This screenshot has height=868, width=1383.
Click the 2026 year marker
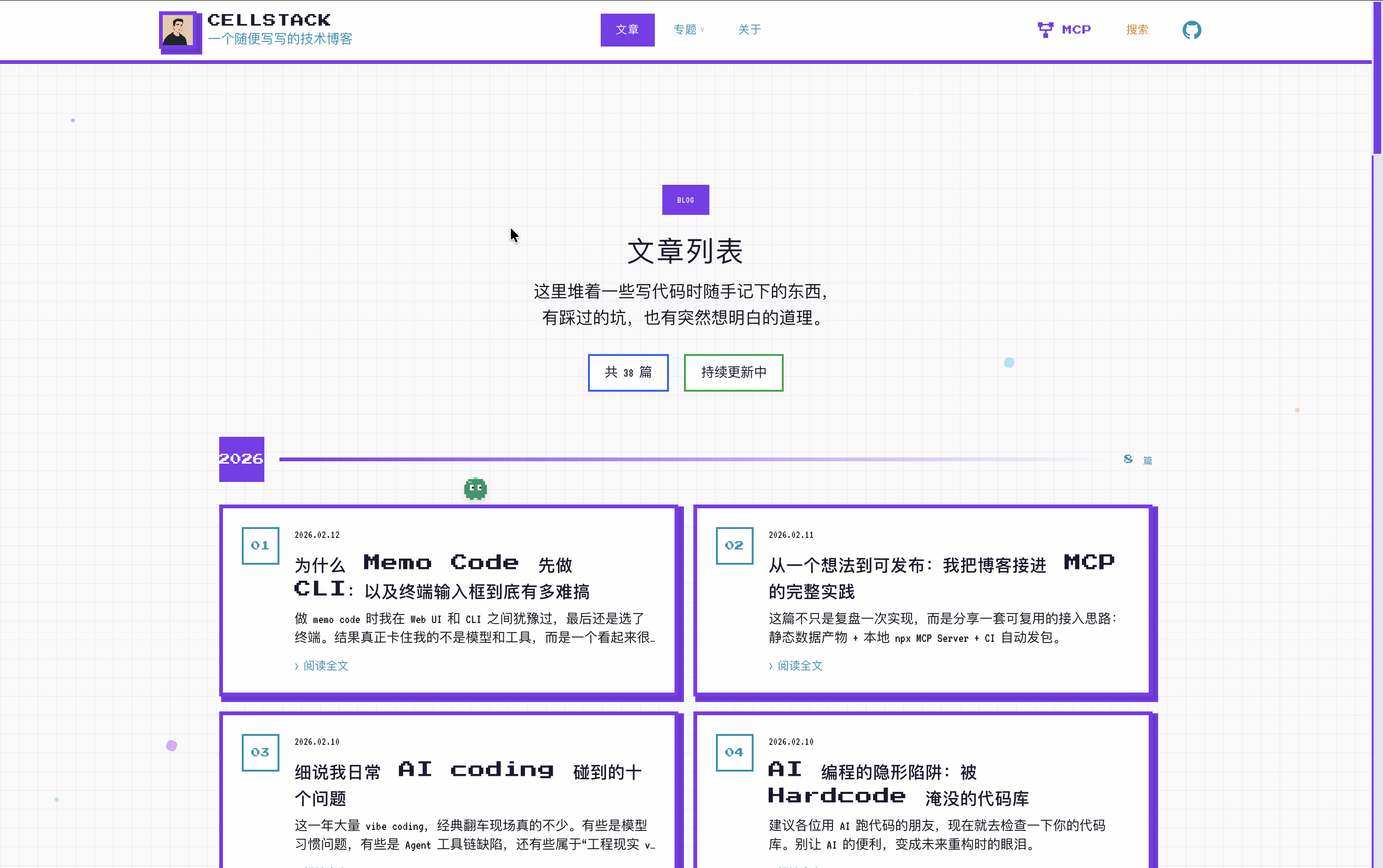click(x=241, y=458)
